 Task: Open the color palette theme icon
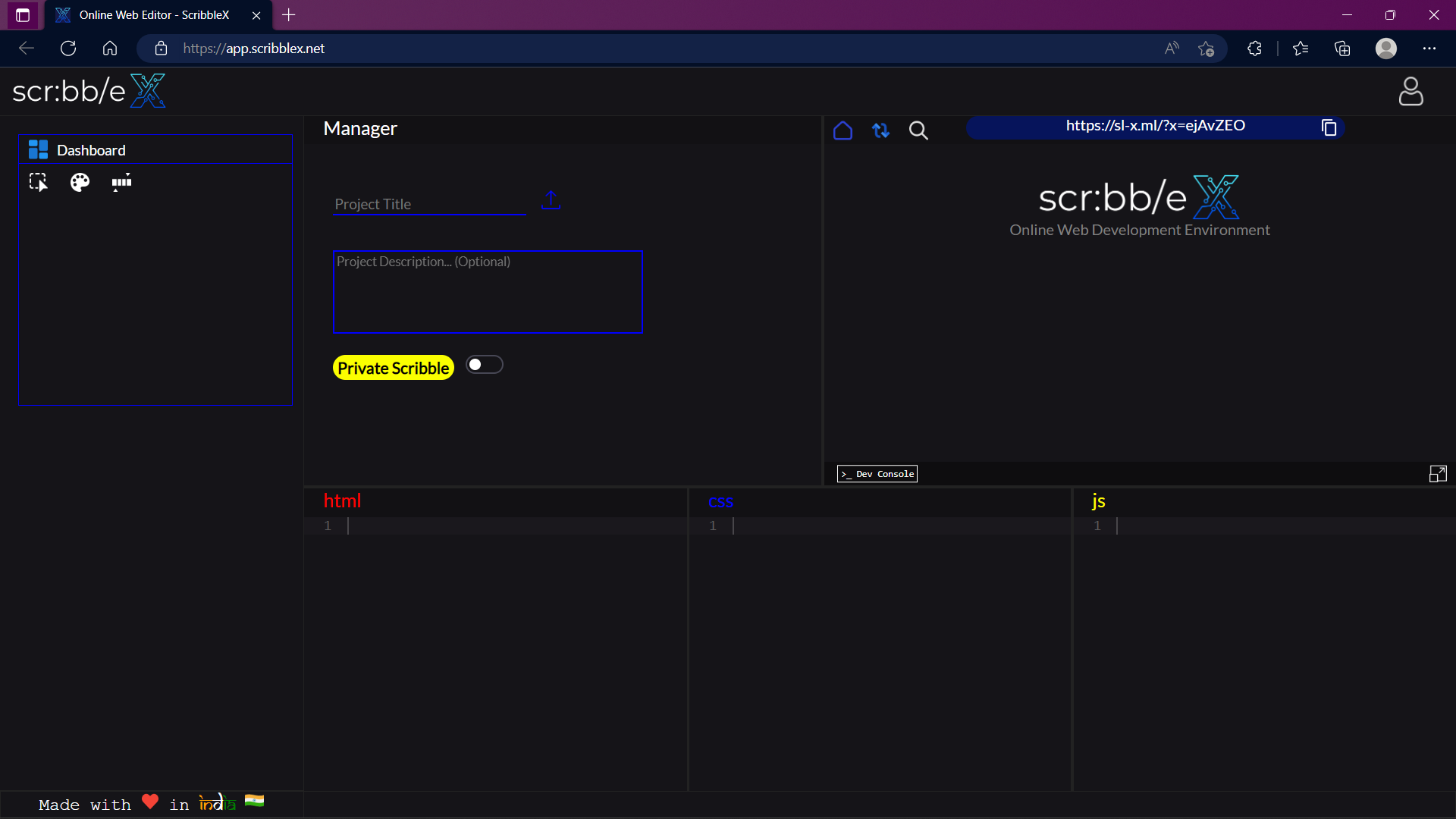click(80, 182)
